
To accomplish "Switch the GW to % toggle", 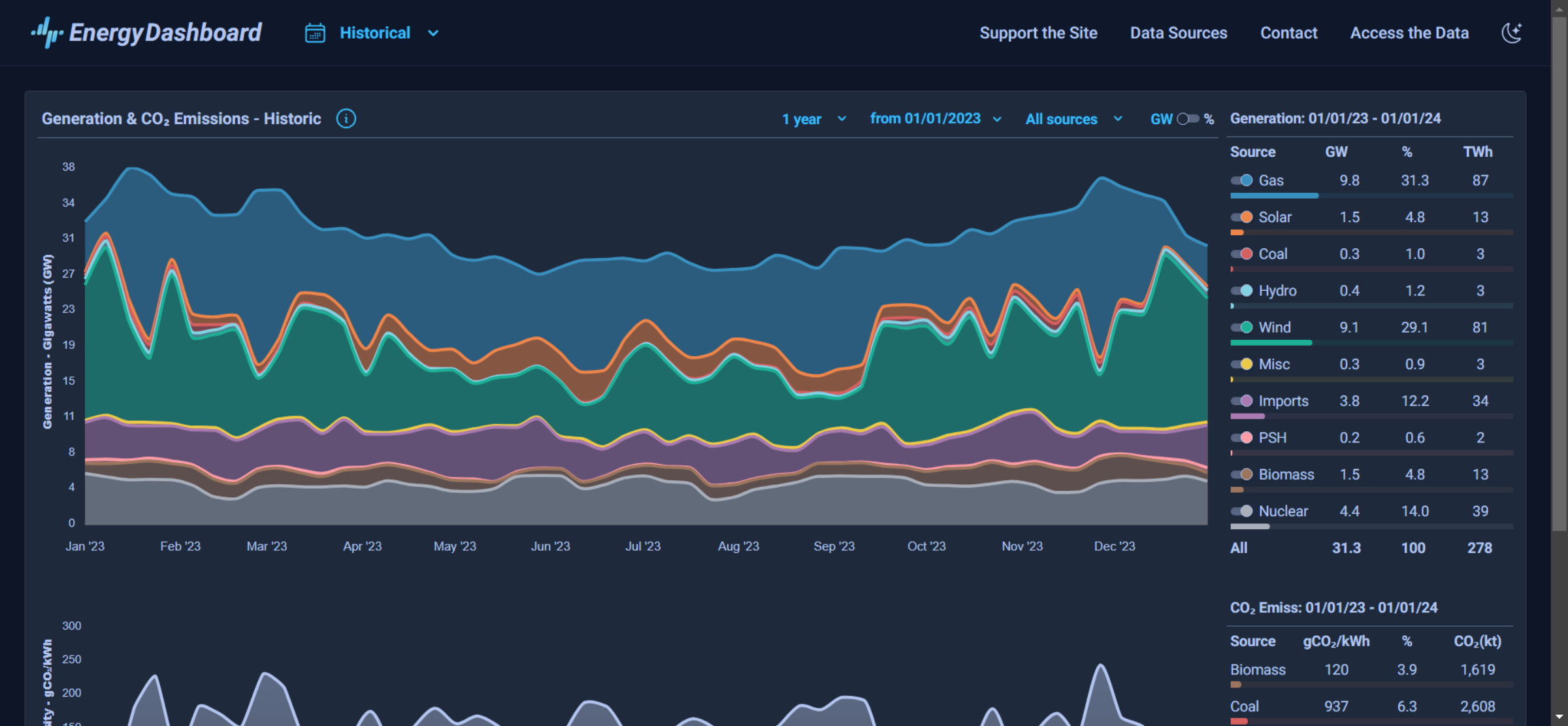I will pos(1188,119).
